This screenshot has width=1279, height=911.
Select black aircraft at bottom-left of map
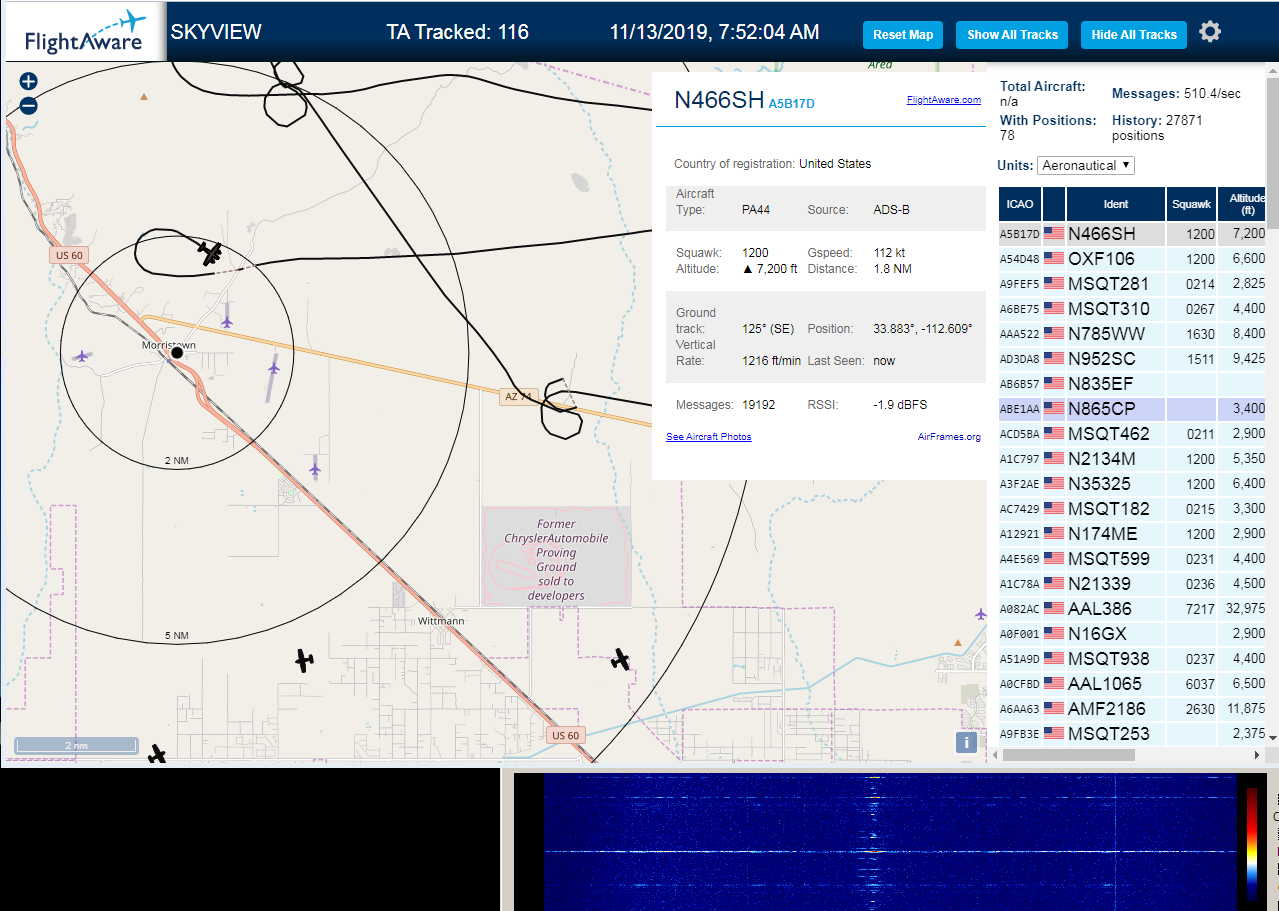157,755
